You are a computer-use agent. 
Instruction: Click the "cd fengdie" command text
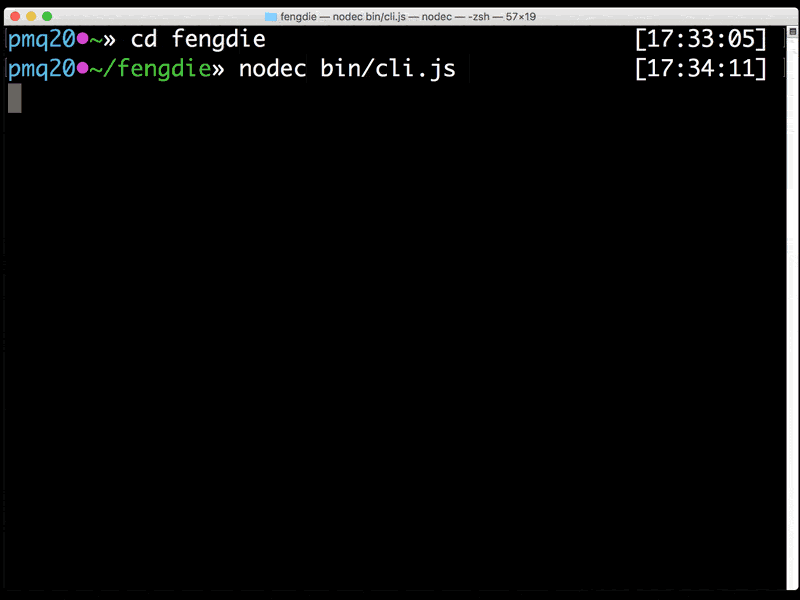[x=198, y=39]
